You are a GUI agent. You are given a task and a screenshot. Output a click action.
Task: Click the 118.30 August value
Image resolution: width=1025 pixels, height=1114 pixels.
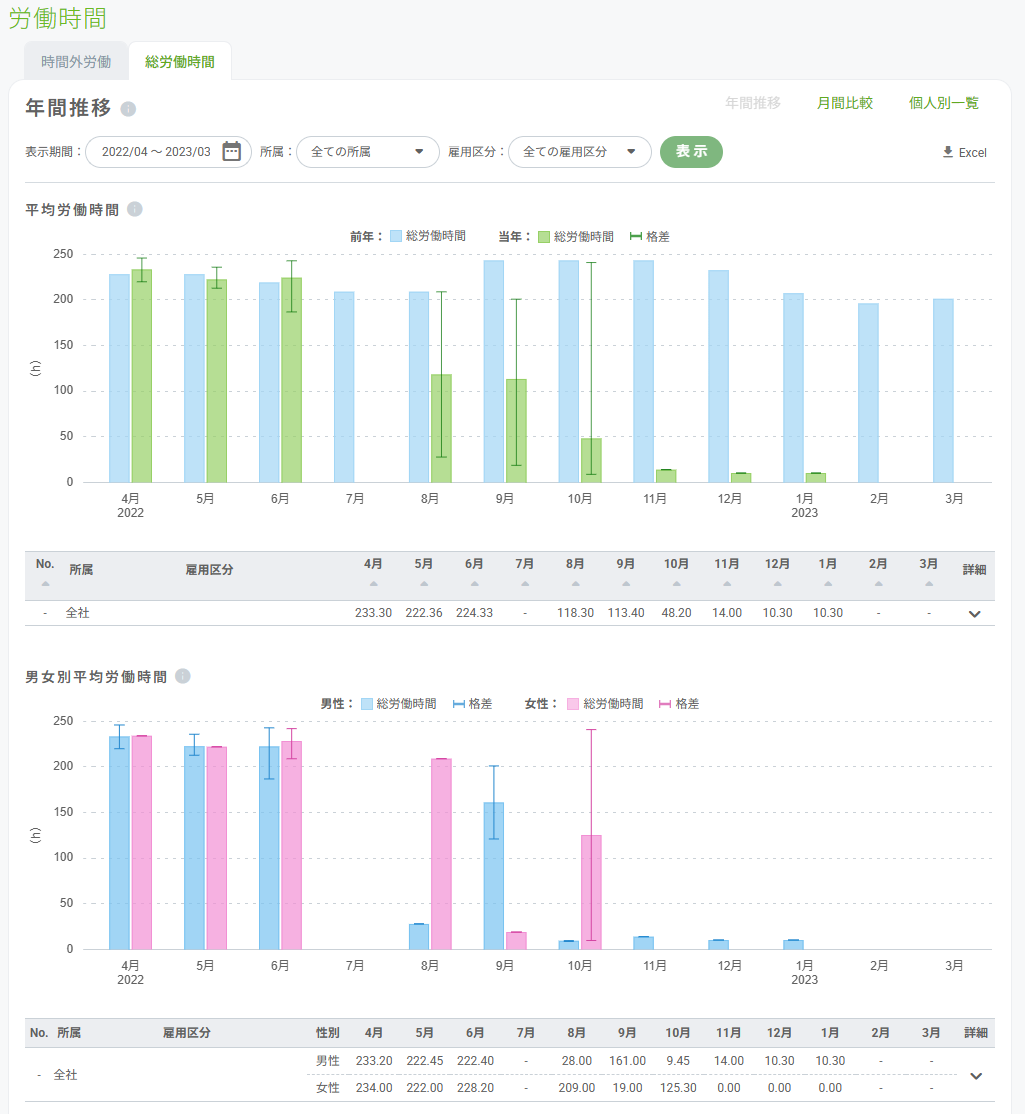tap(575, 612)
